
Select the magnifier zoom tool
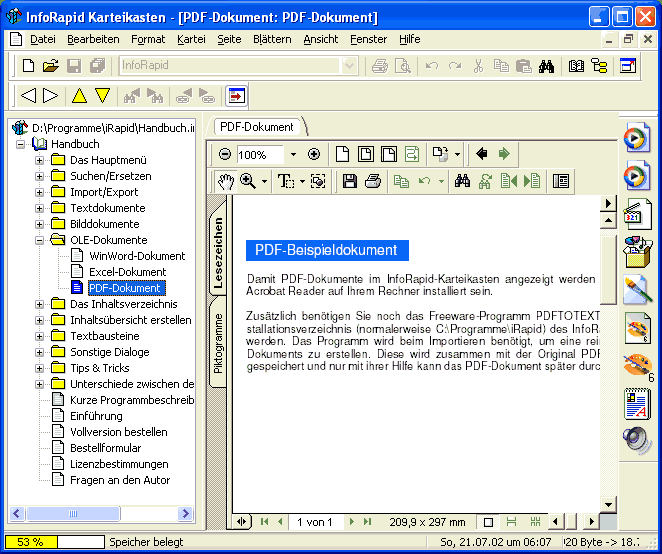(248, 182)
